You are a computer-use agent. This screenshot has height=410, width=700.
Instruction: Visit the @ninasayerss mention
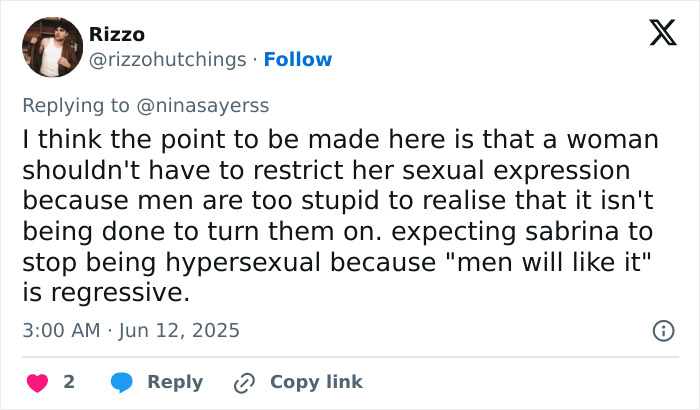pos(209,102)
